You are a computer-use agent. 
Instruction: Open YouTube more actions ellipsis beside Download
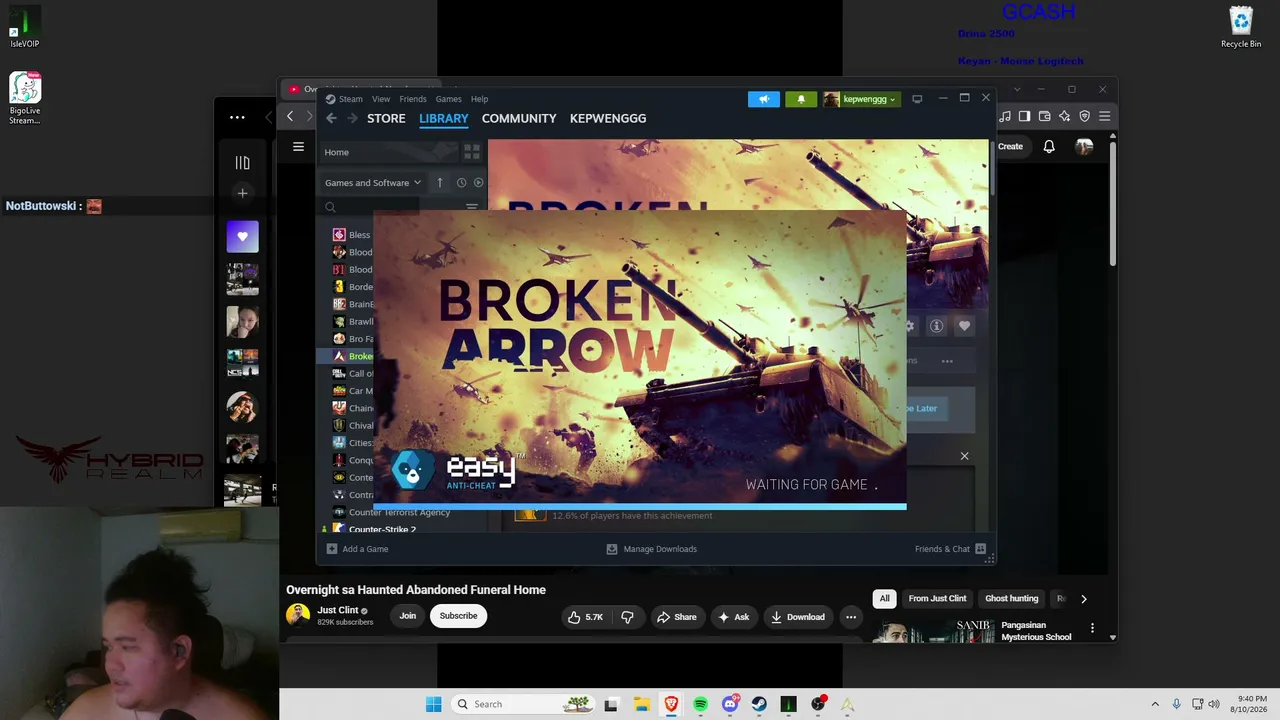click(x=851, y=617)
